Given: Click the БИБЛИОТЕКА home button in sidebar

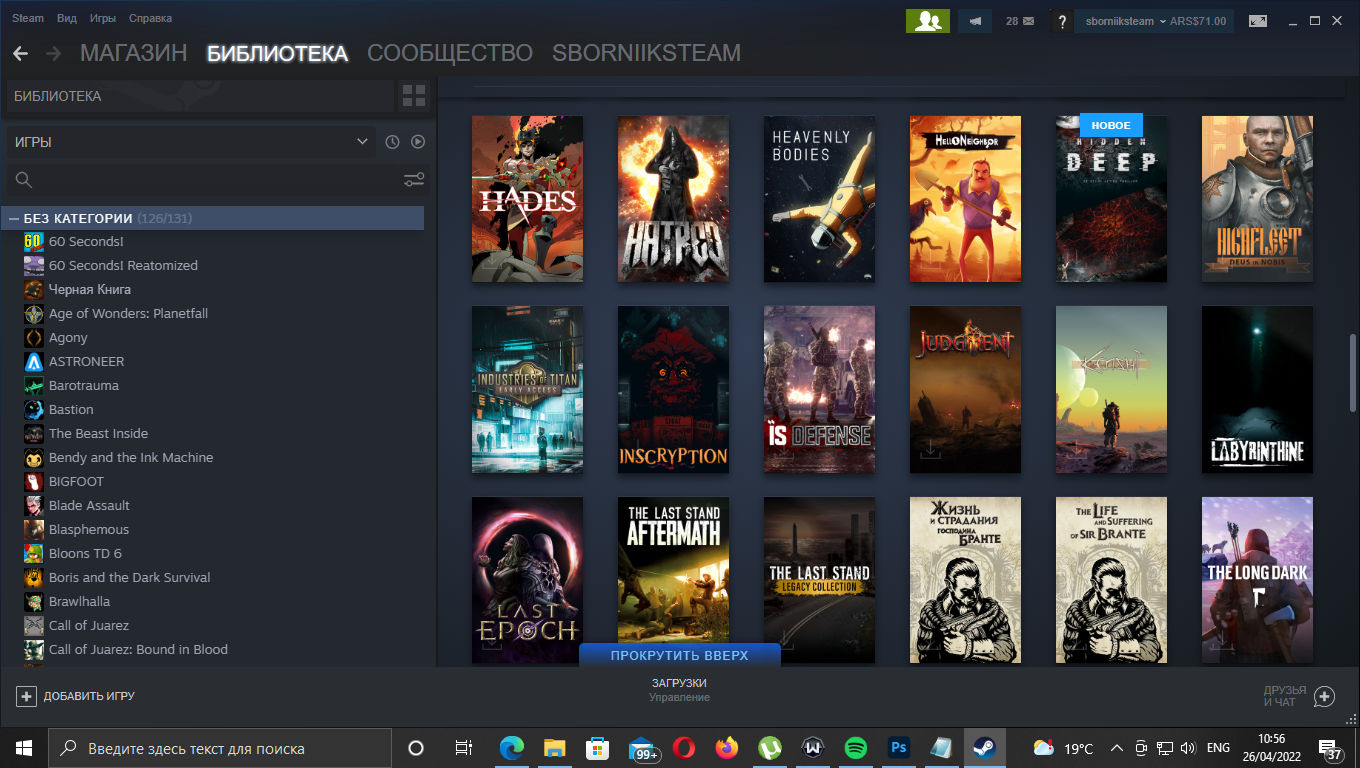Looking at the screenshot, I should (x=200, y=96).
